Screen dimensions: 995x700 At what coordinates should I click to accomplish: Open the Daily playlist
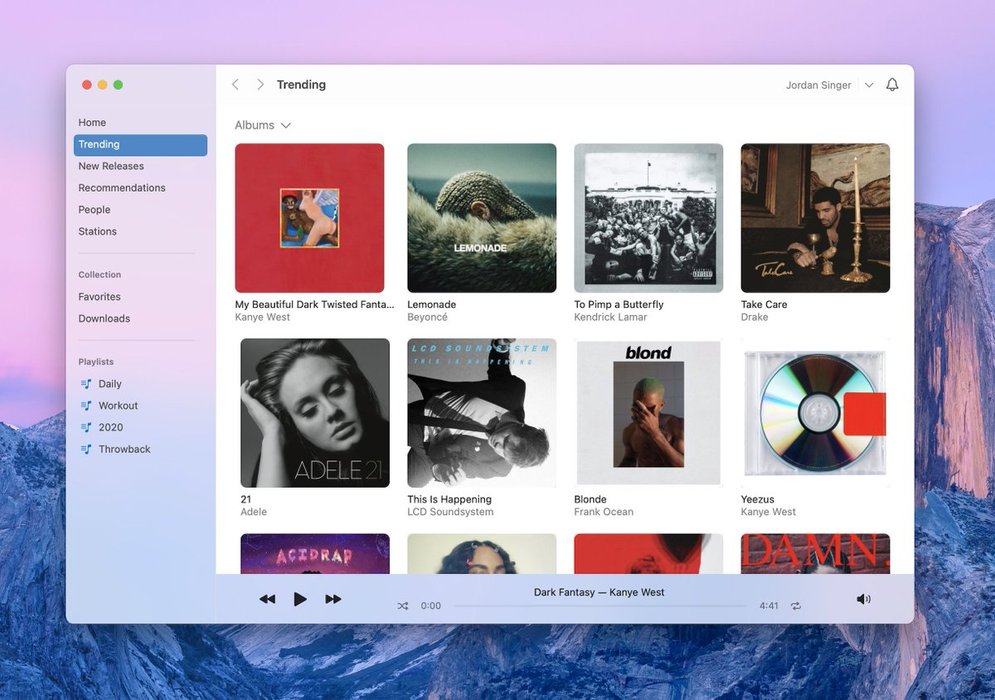coord(110,383)
